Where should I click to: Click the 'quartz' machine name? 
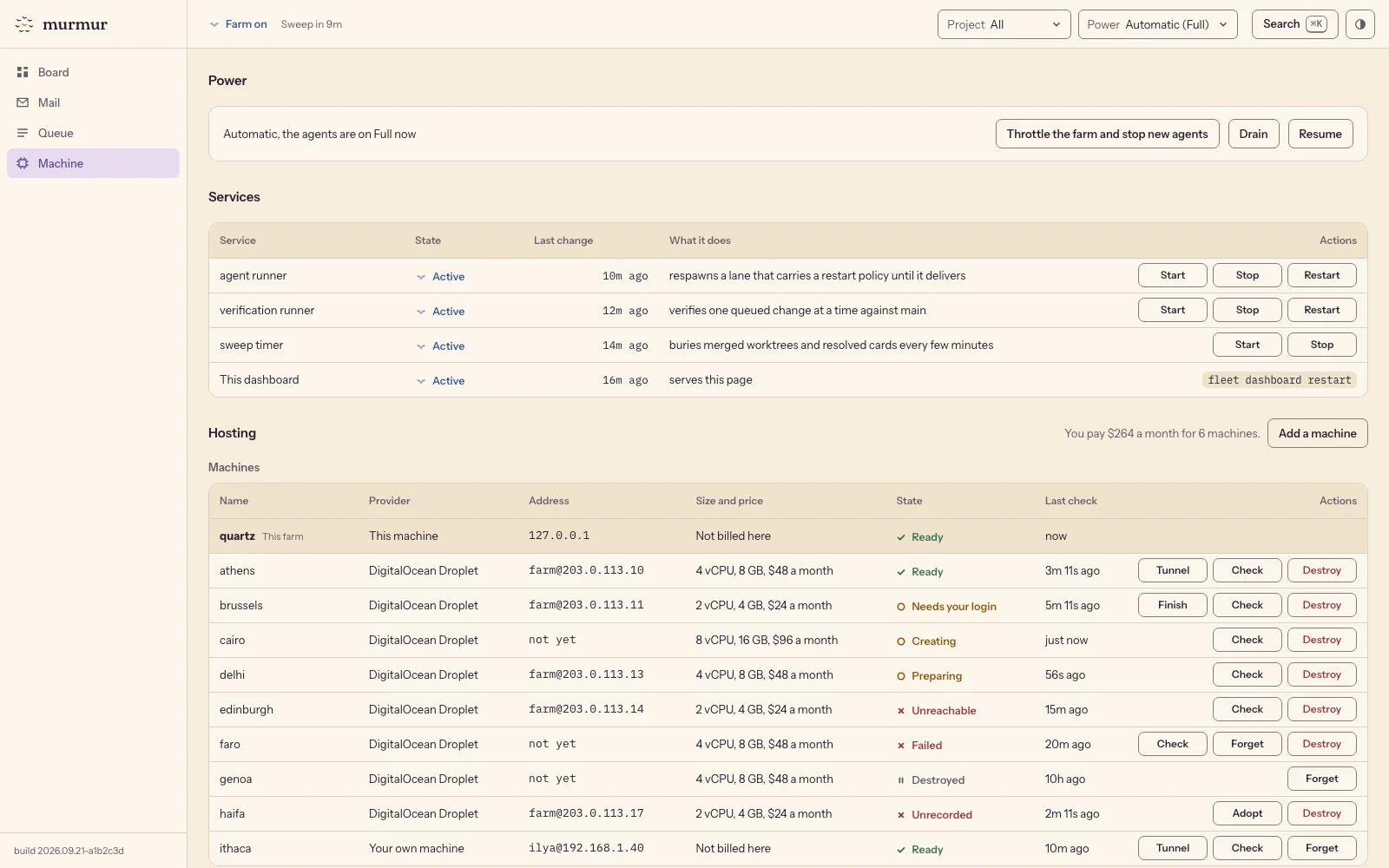237,536
